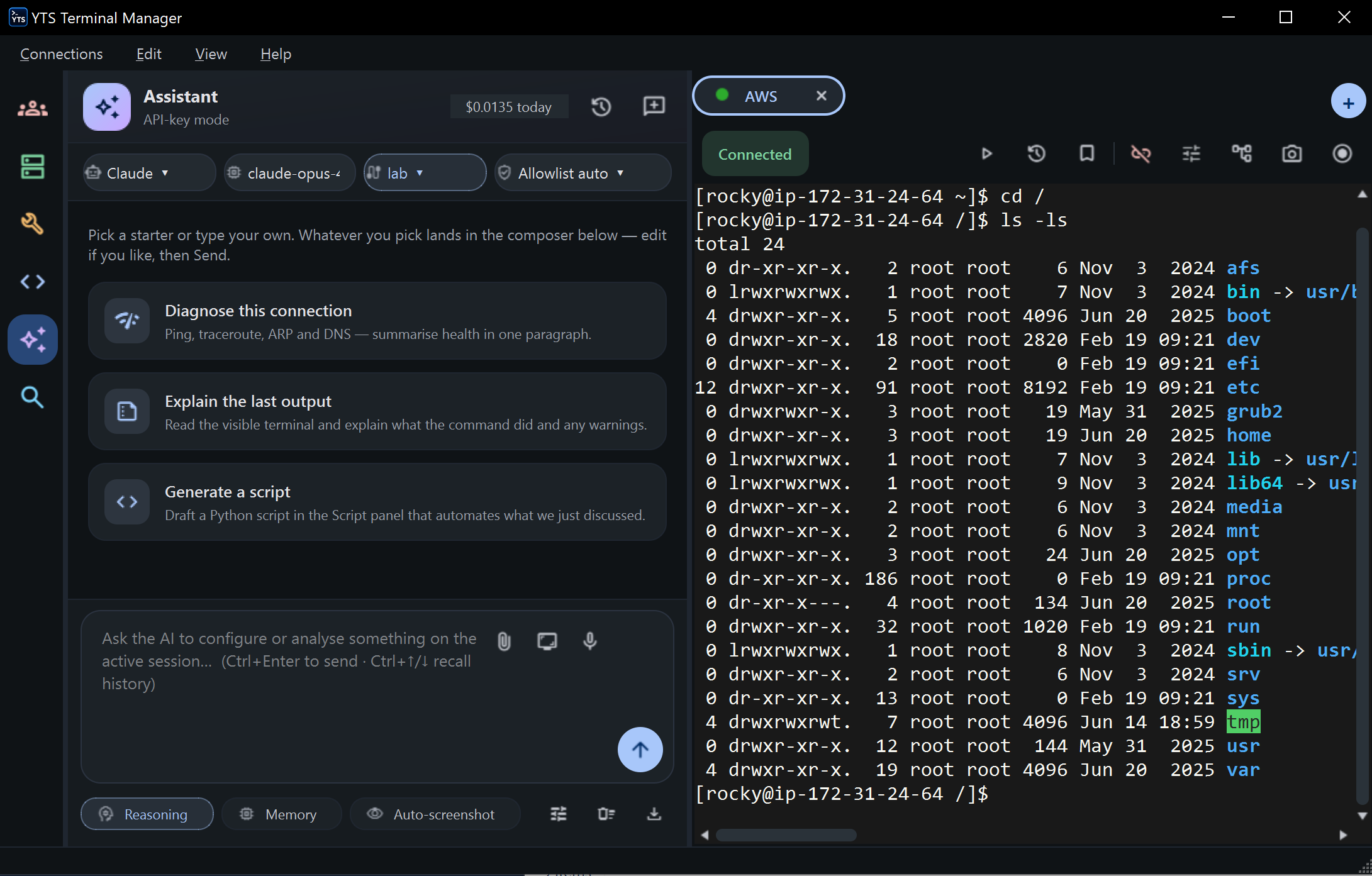Click the terminal vertical scrollbar track
Viewport: 1372px width, 876px height.
1362,516
